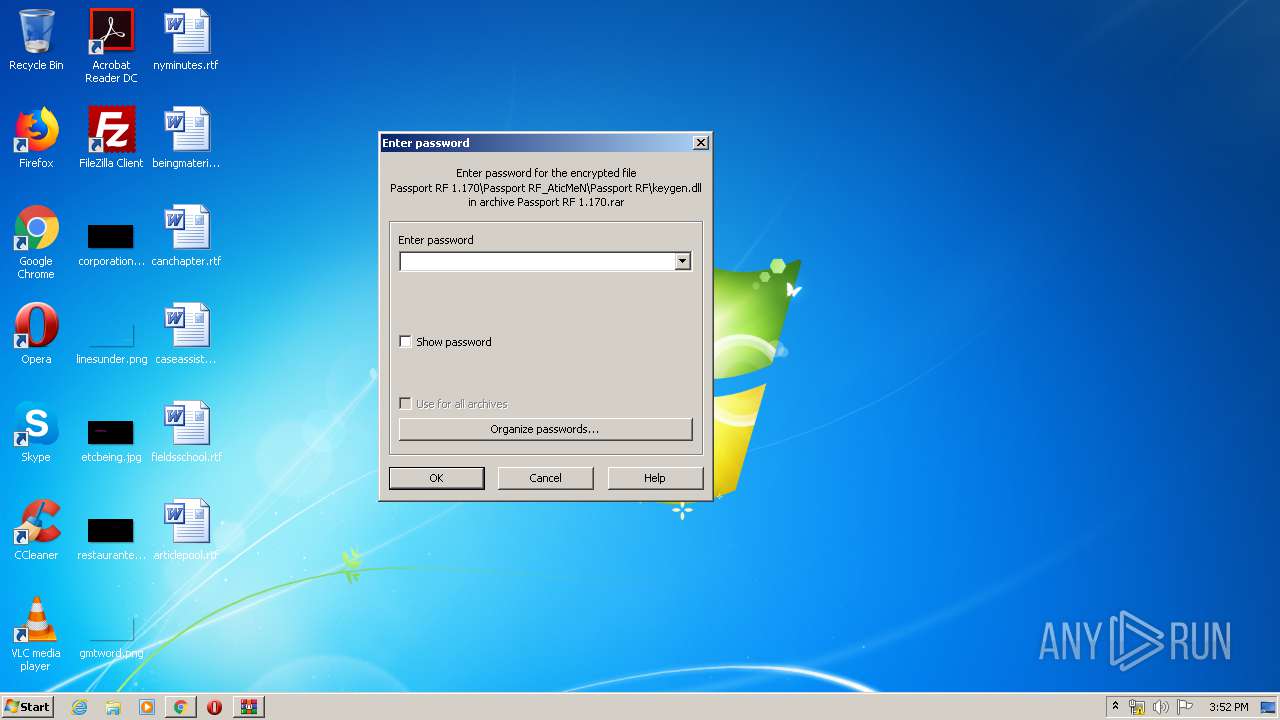Screen dimensions: 1280x720
Task: Open the Recycle Bin desktop icon
Action: pos(36,41)
